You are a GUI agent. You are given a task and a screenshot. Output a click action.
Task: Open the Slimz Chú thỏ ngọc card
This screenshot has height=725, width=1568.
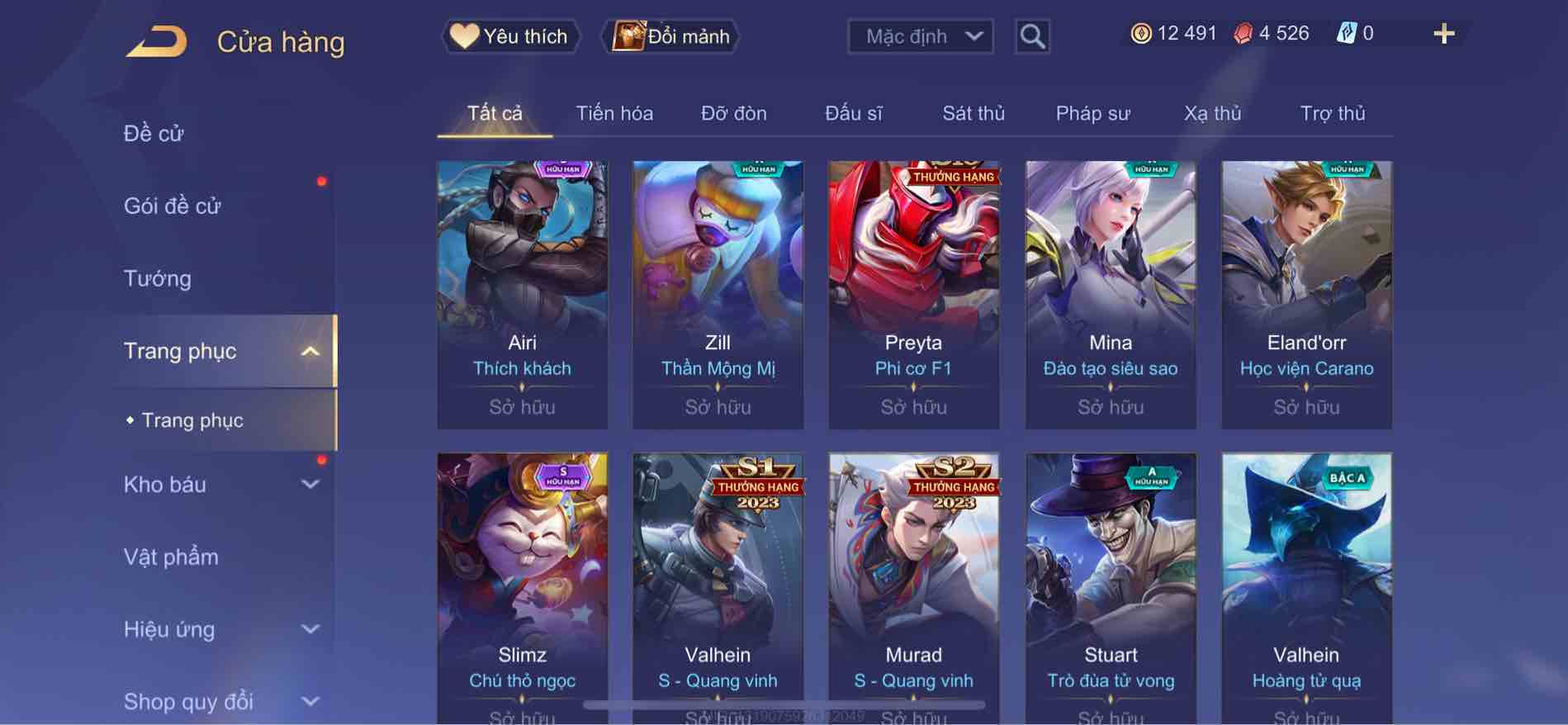pyautogui.click(x=522, y=588)
